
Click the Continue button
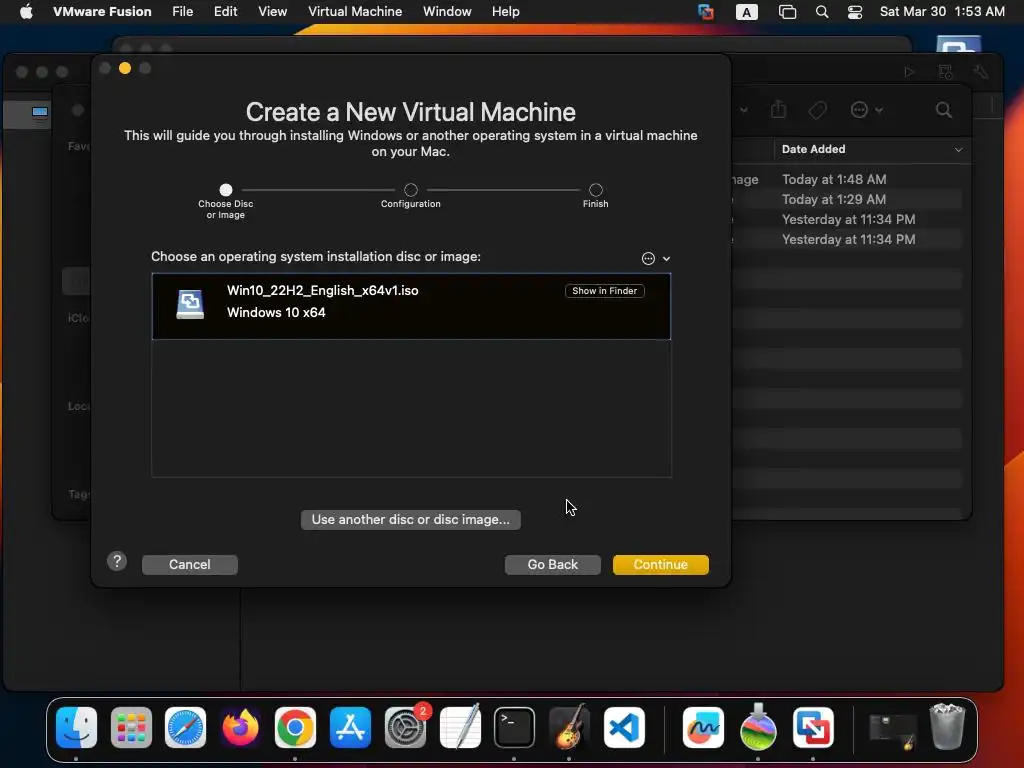pyautogui.click(x=660, y=564)
